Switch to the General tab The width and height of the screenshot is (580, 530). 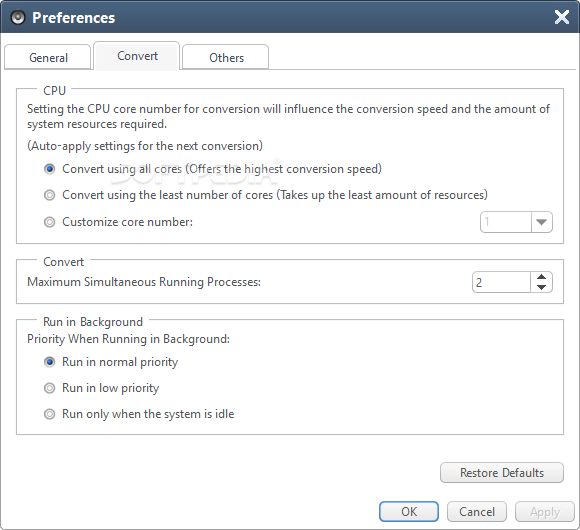pyautogui.click(x=48, y=57)
